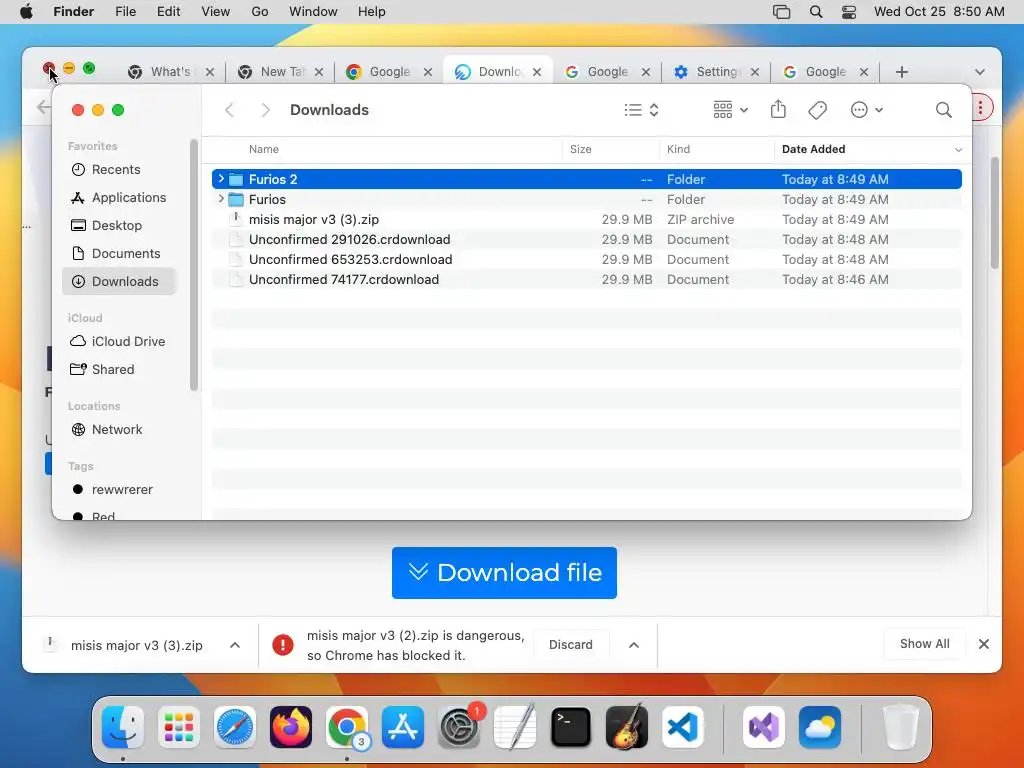Viewport: 1024px width, 768px height.
Task: Click the Finder sidebar scrollbar
Action: [193, 265]
